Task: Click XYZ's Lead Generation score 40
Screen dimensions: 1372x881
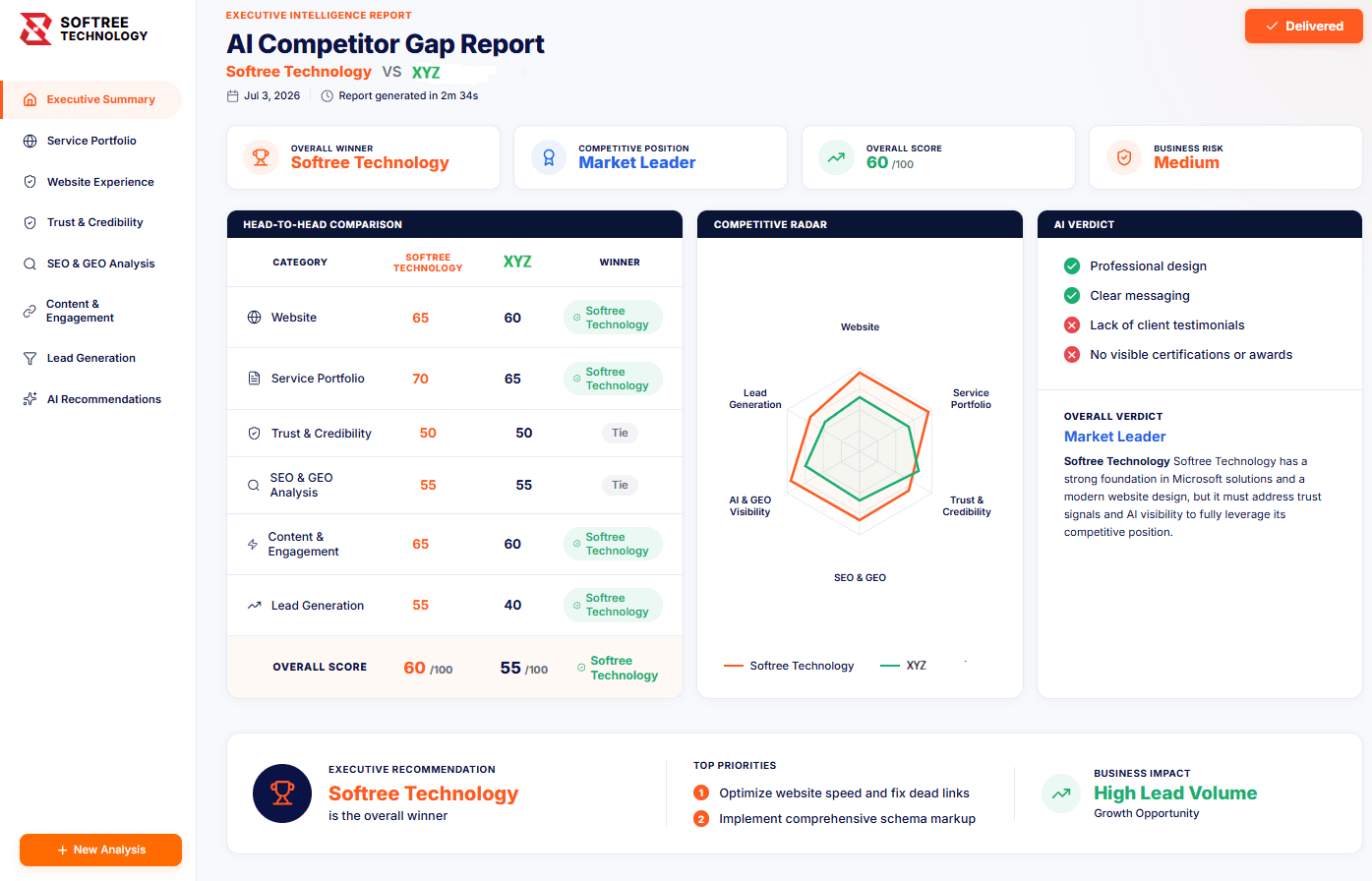Action: tap(512, 606)
